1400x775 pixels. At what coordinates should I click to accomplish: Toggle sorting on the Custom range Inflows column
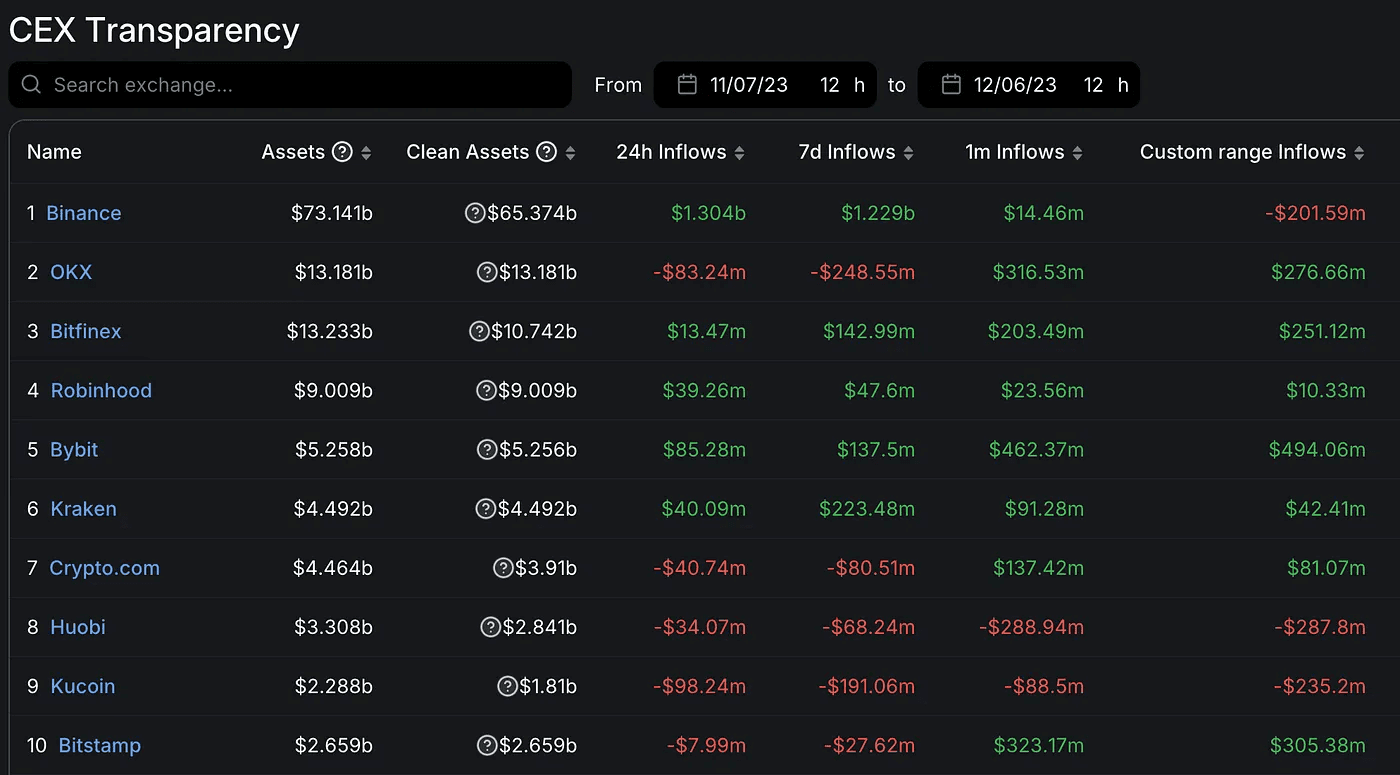tap(1360, 151)
